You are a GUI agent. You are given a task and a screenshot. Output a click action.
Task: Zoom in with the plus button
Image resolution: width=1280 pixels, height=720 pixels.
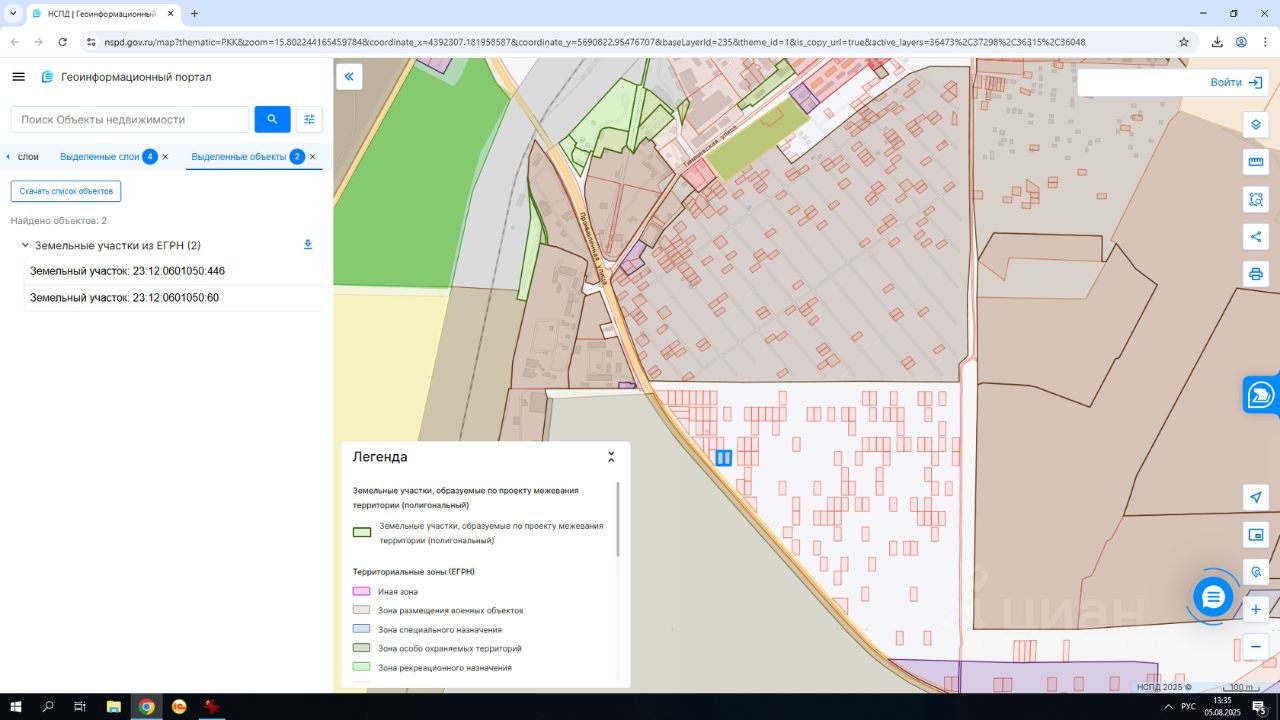(1256, 609)
